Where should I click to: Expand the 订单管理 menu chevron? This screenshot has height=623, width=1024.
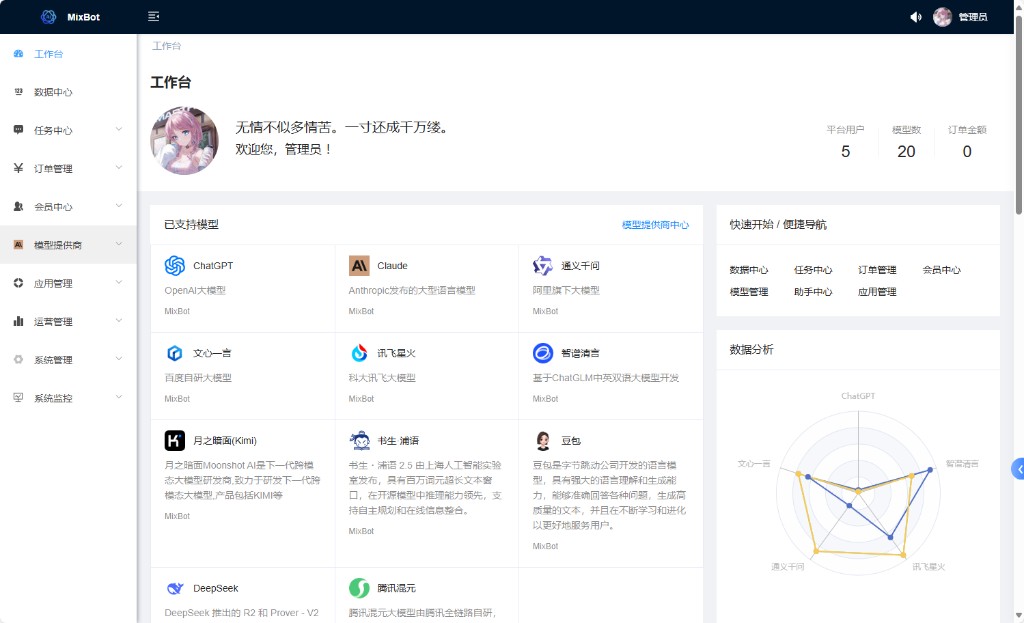(x=119, y=168)
